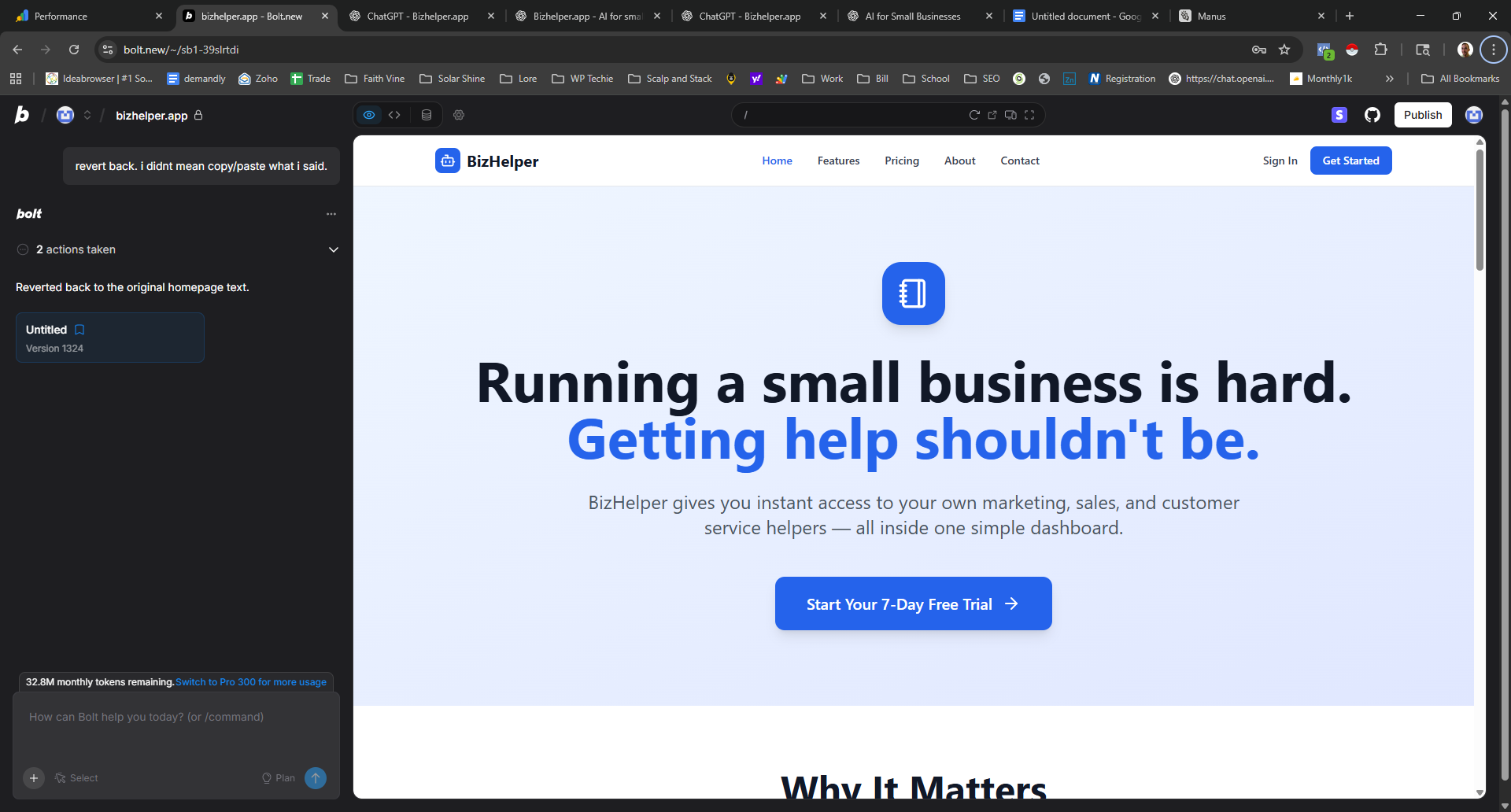Open preview in new tab icon
The image size is (1511, 812).
click(x=992, y=115)
